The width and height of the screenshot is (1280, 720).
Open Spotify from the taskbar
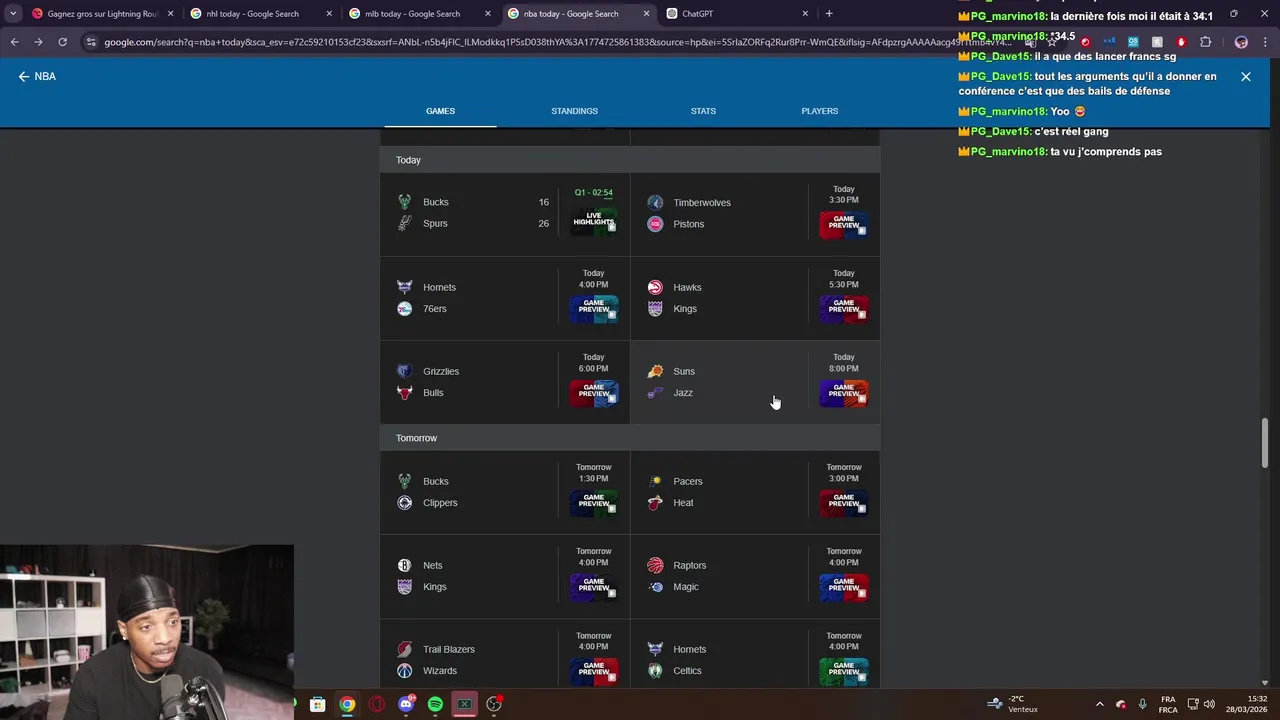click(435, 704)
